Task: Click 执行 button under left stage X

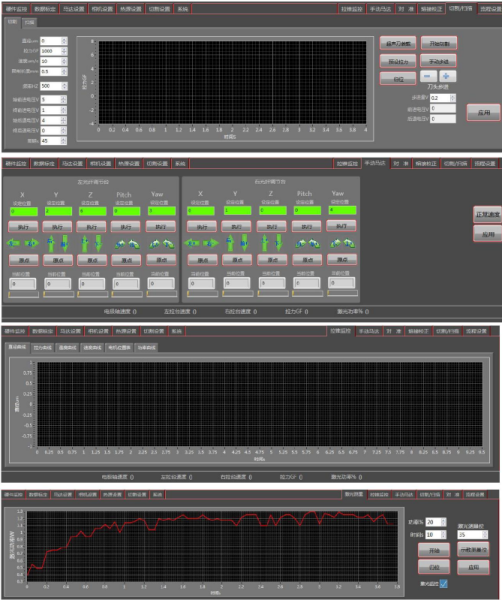Action: [23, 227]
